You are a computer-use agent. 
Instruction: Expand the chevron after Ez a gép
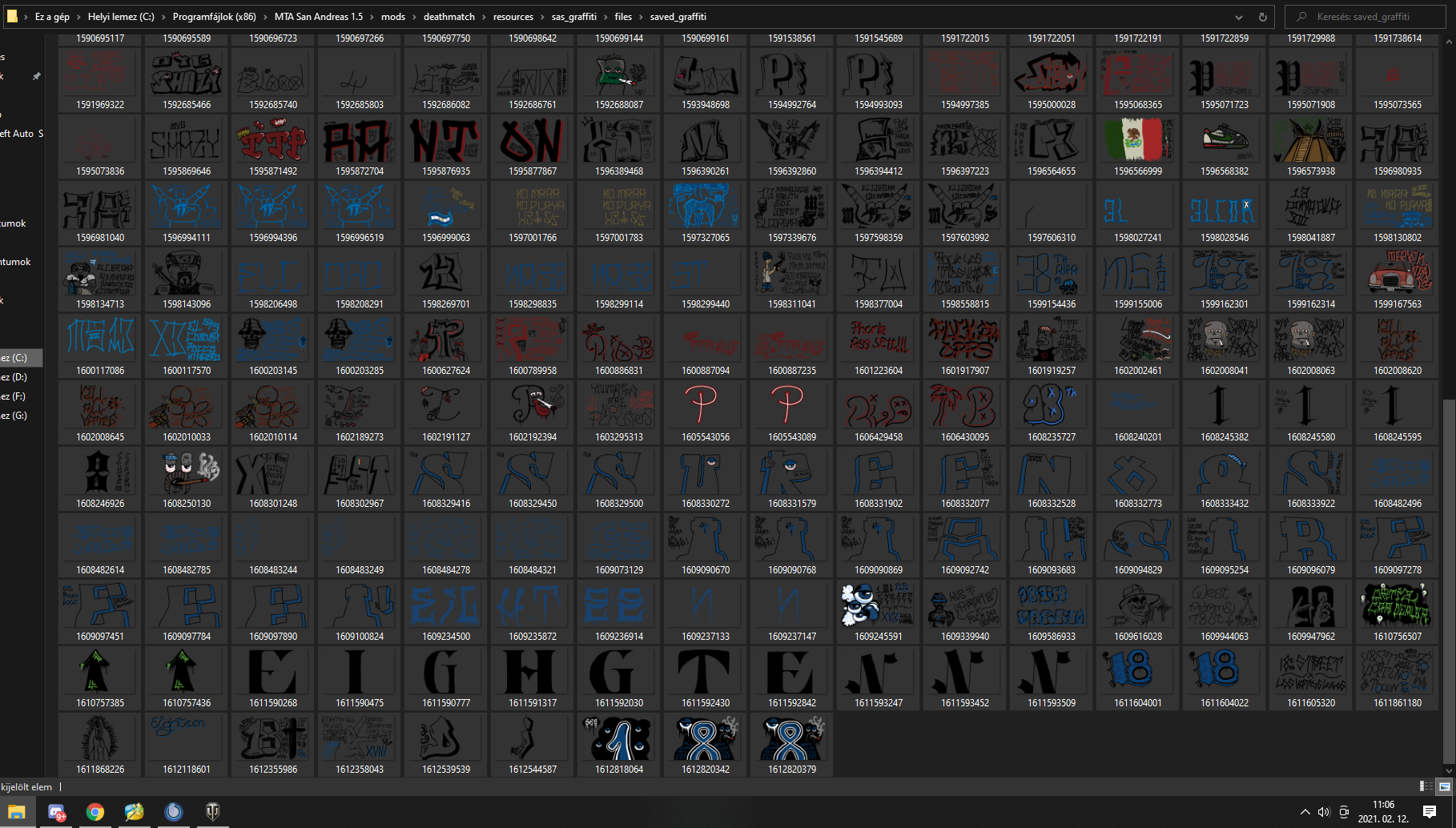click(78, 17)
